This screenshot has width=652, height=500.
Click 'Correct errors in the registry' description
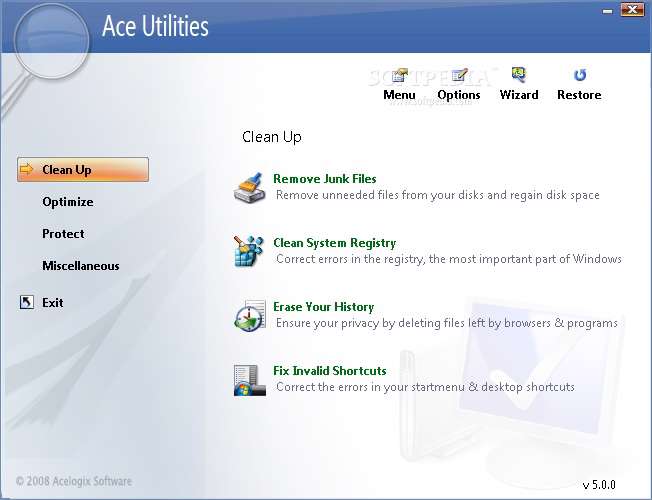click(x=449, y=259)
